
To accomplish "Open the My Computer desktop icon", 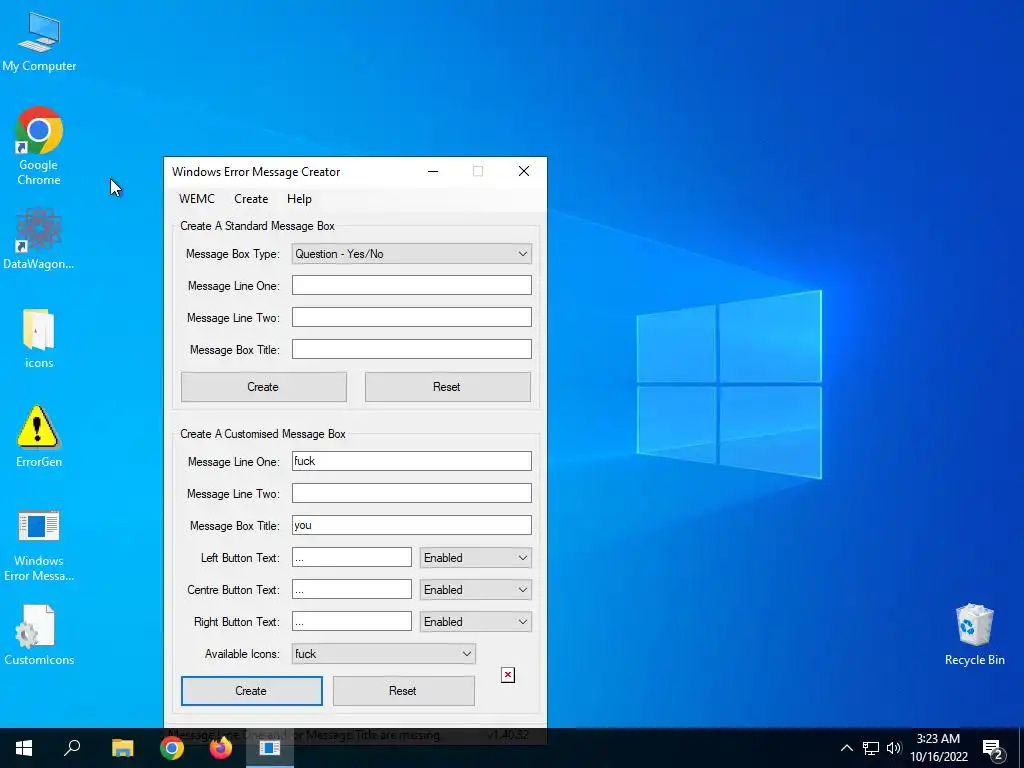I will coord(39,42).
